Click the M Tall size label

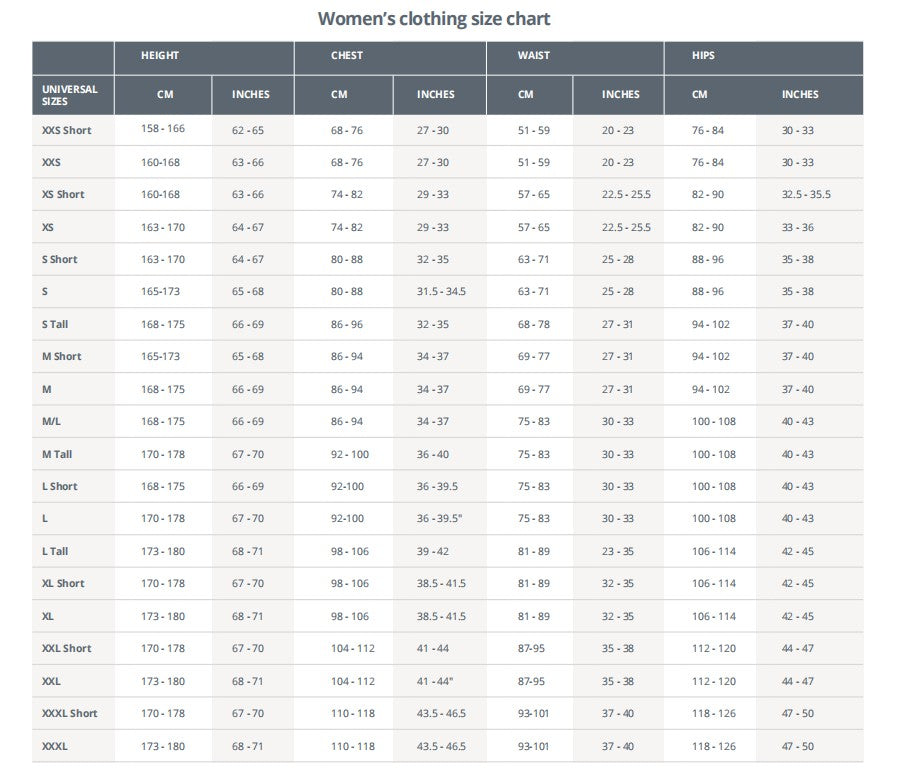[57, 454]
